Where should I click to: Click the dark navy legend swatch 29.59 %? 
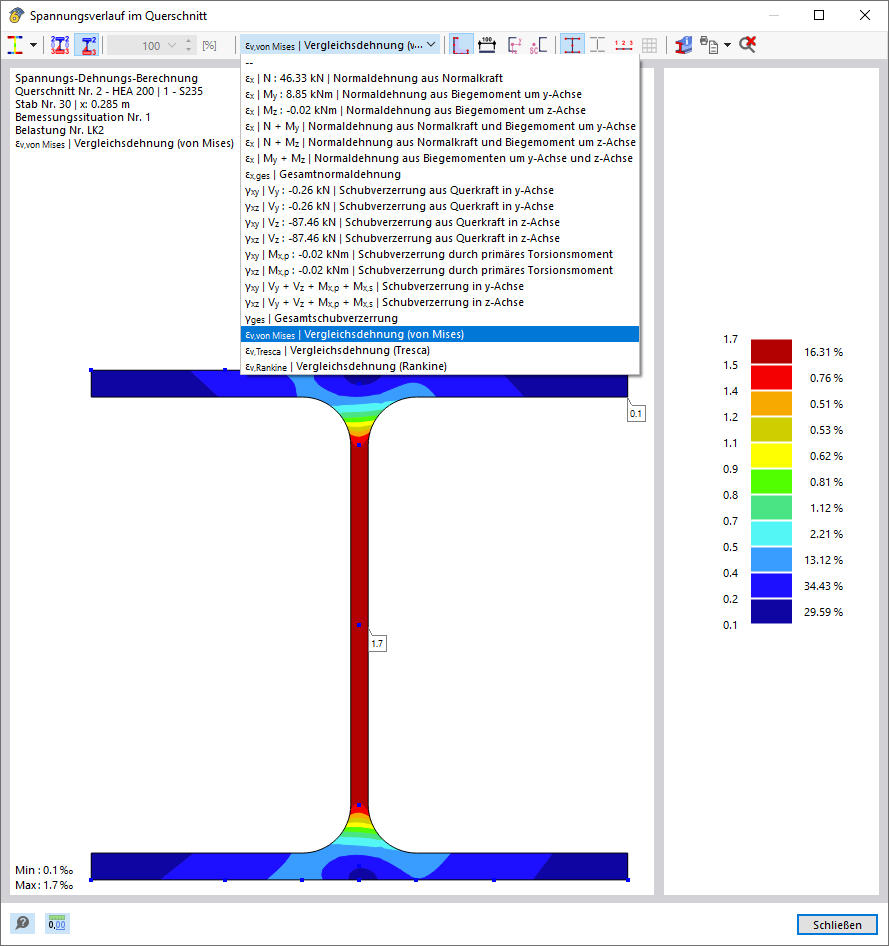771,611
